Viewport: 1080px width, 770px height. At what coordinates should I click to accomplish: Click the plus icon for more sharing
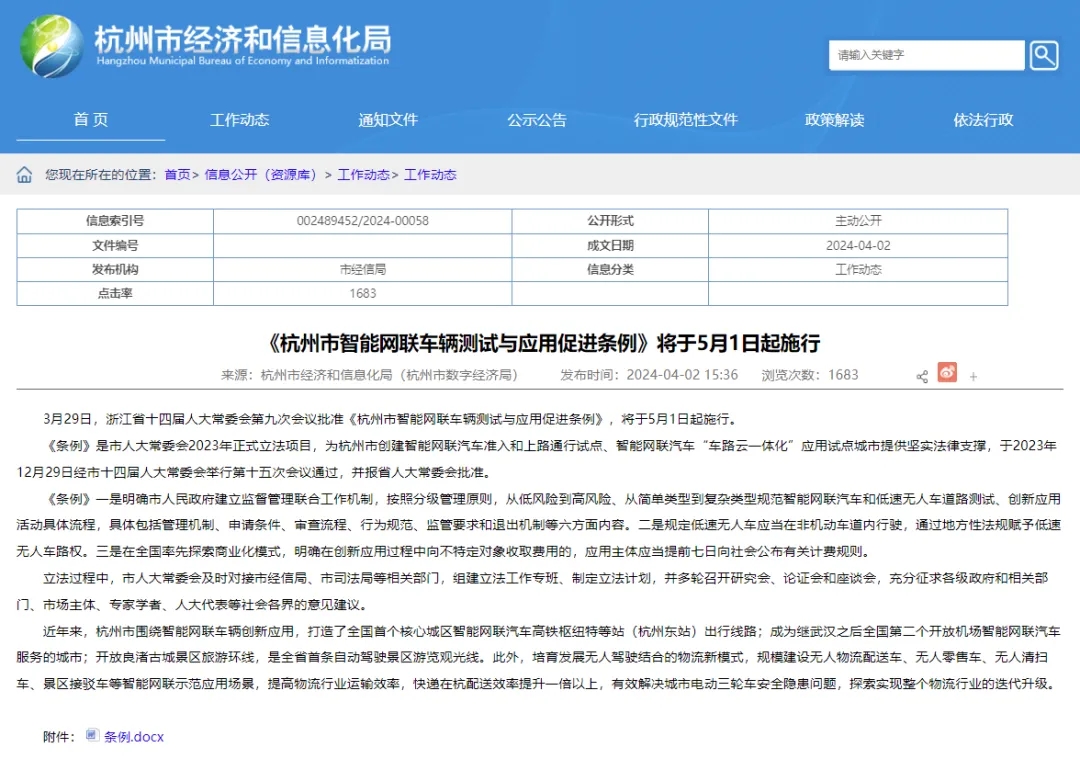973,376
